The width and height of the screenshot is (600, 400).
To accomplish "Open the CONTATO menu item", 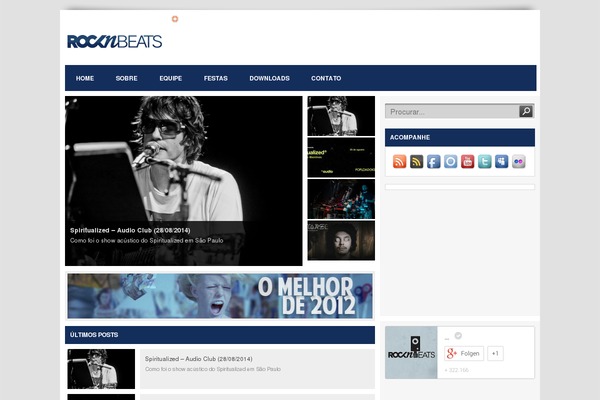I will pyautogui.click(x=326, y=78).
